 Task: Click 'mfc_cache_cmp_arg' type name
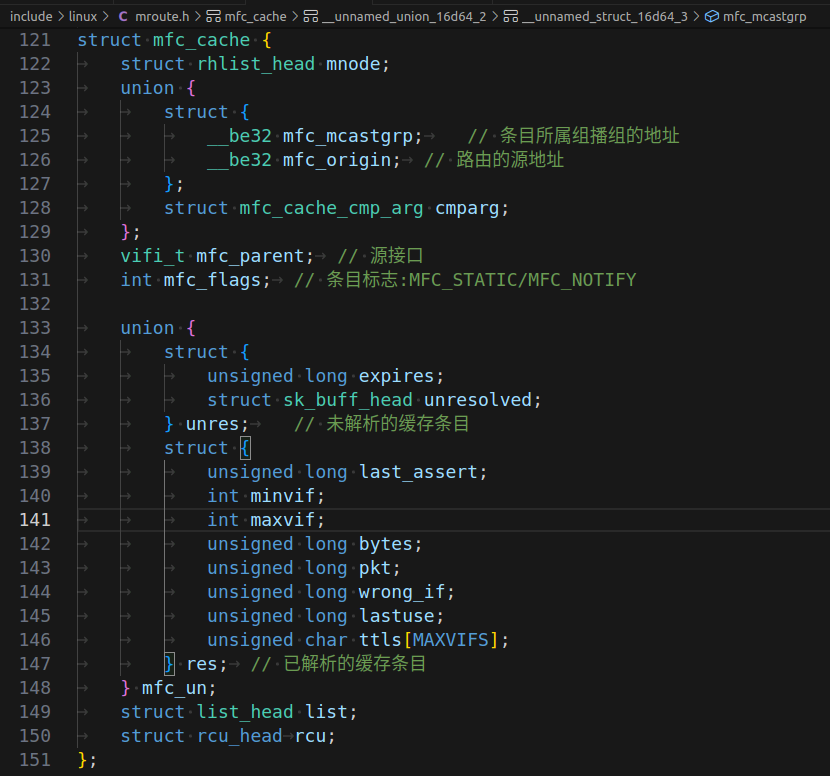point(331,208)
